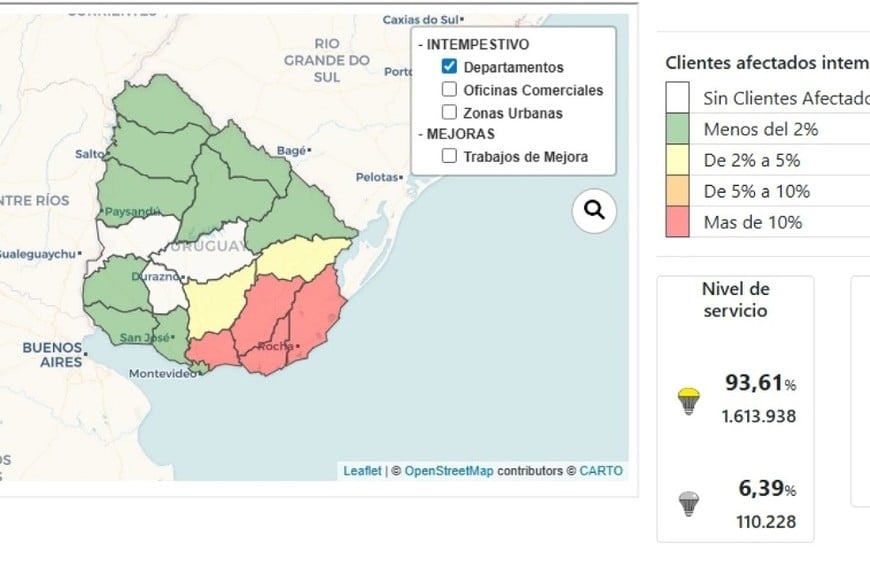
Task: Select the green 'Menos del 2%' swatch
Action: pos(676,129)
